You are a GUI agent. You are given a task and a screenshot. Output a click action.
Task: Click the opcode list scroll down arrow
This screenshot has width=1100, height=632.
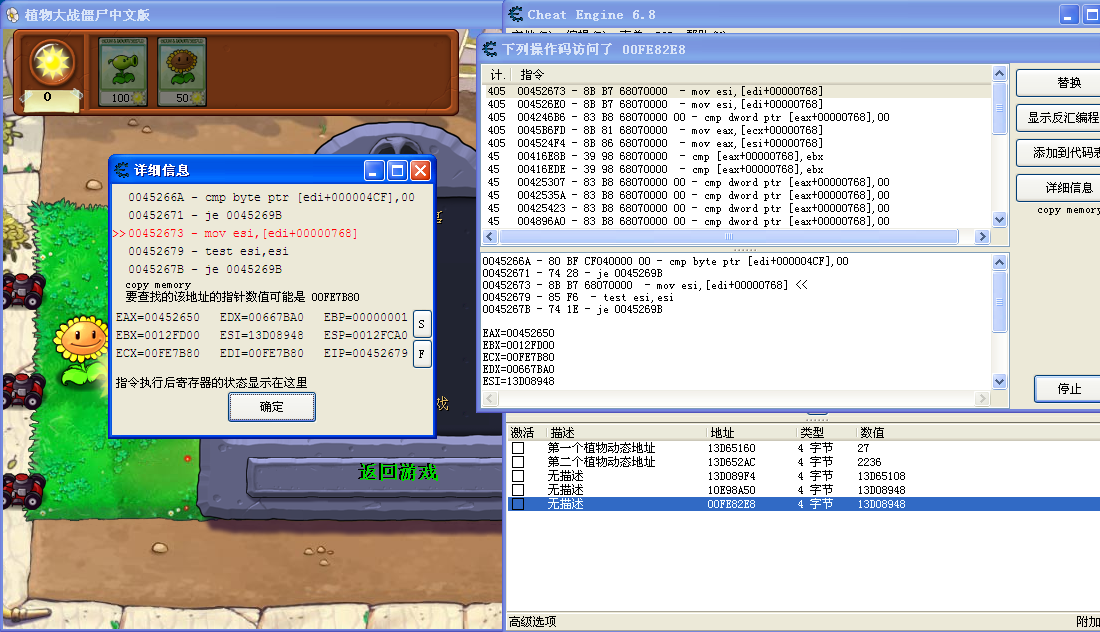(1000, 220)
